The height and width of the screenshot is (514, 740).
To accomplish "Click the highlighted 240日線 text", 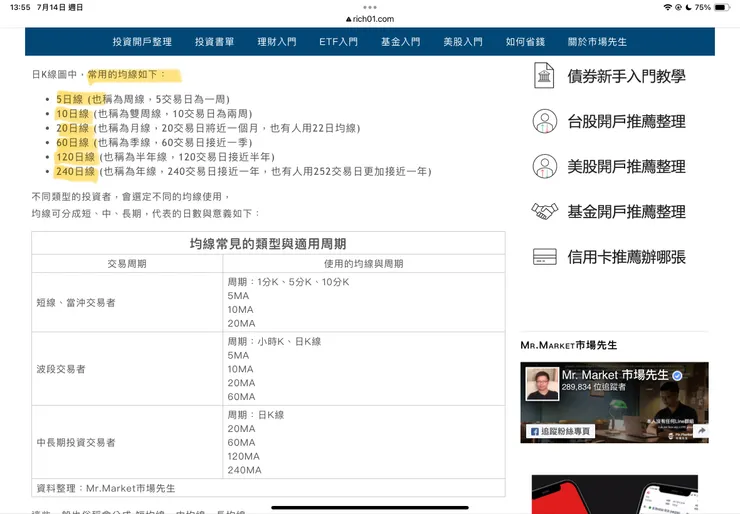I will point(76,171).
